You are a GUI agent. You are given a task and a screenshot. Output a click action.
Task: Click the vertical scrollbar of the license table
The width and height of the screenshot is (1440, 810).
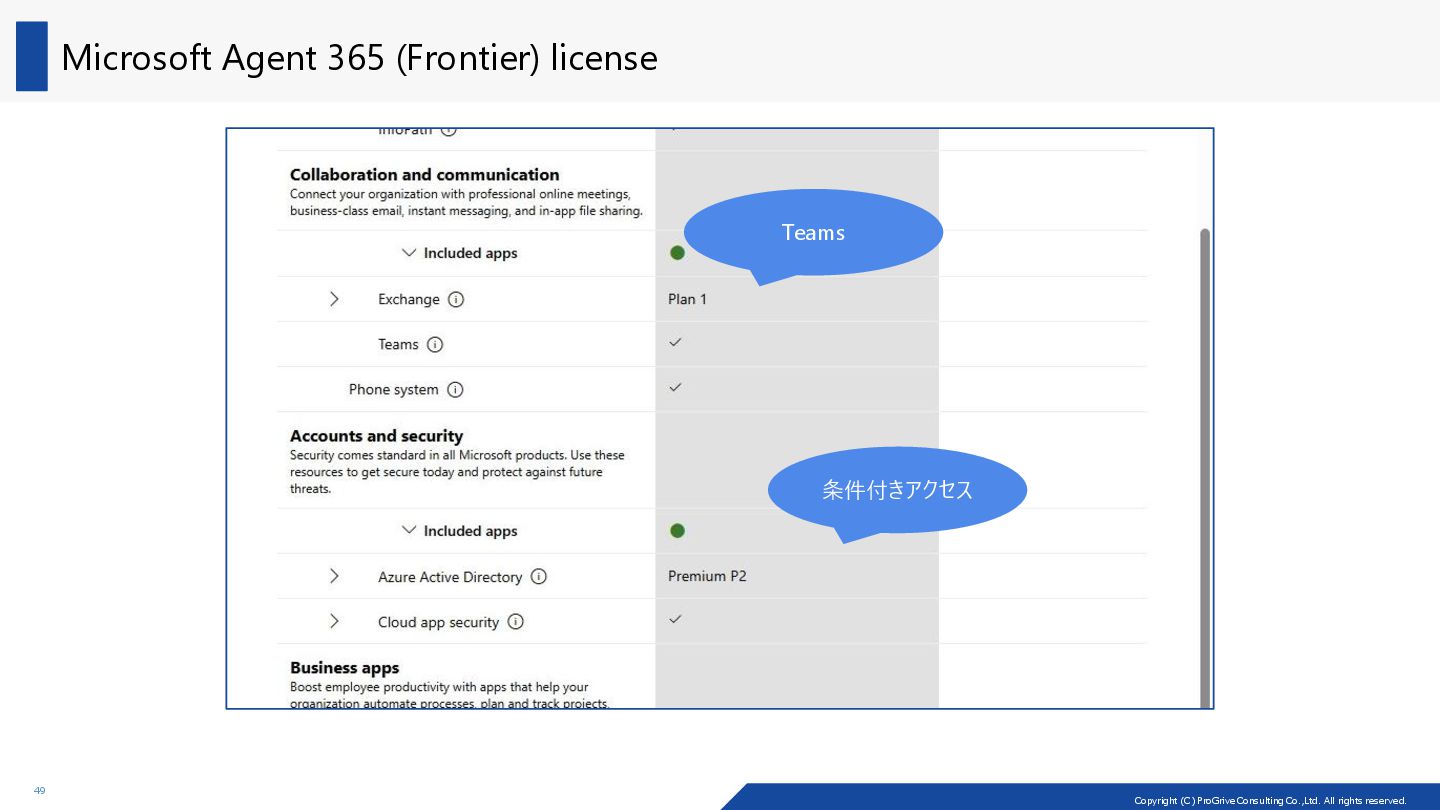coord(1205,468)
